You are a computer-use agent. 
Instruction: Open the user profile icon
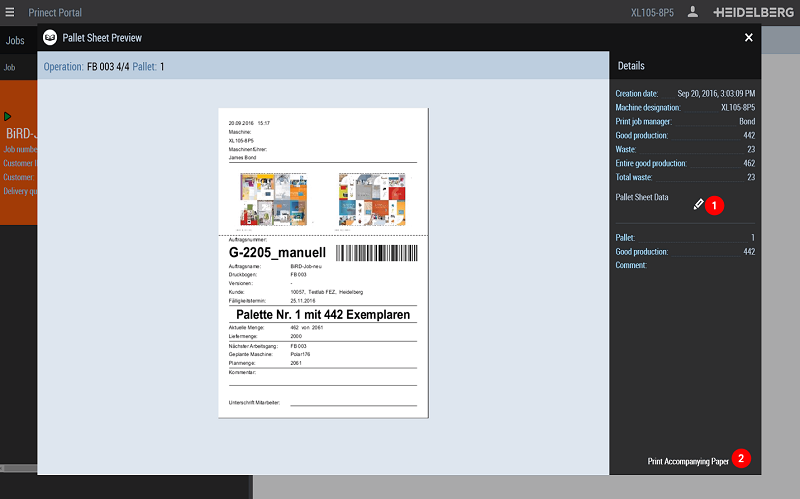[x=693, y=13]
